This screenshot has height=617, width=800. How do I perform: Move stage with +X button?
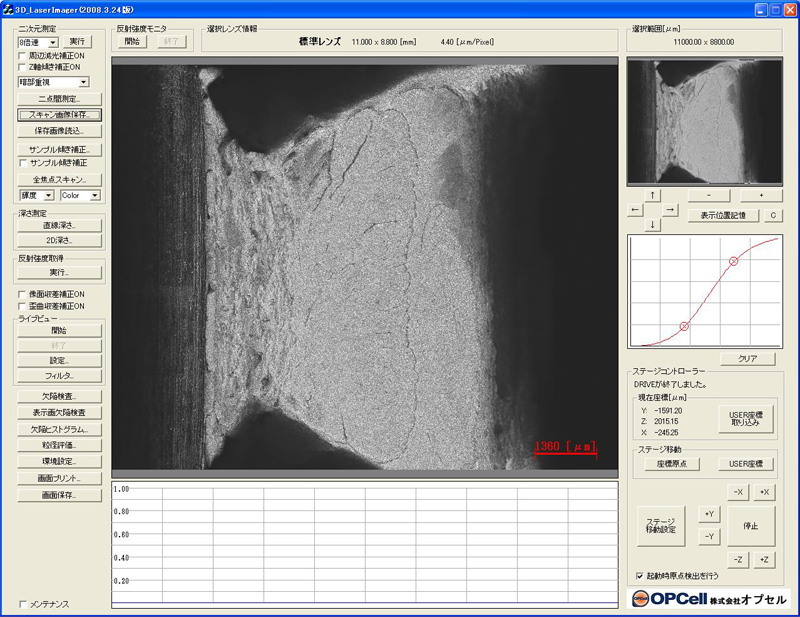coord(764,493)
